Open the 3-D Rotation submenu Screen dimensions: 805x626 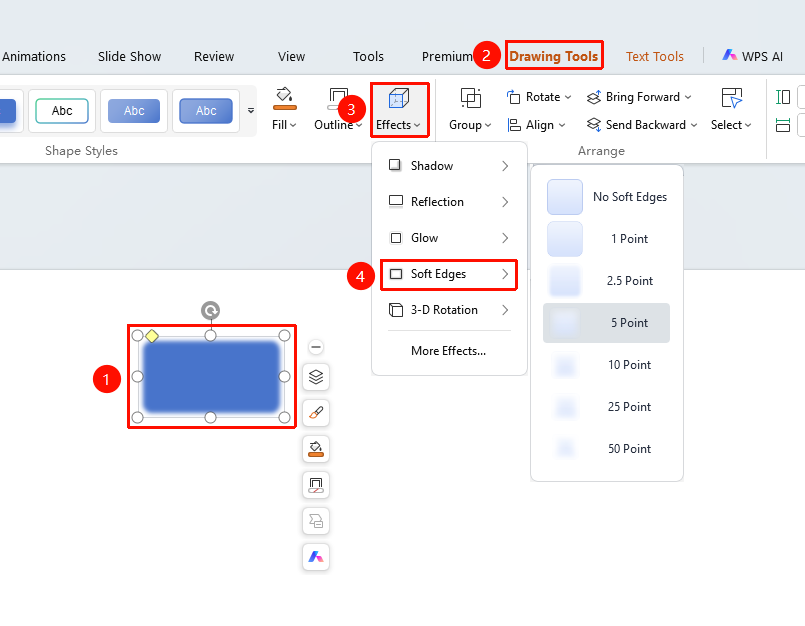(x=449, y=310)
